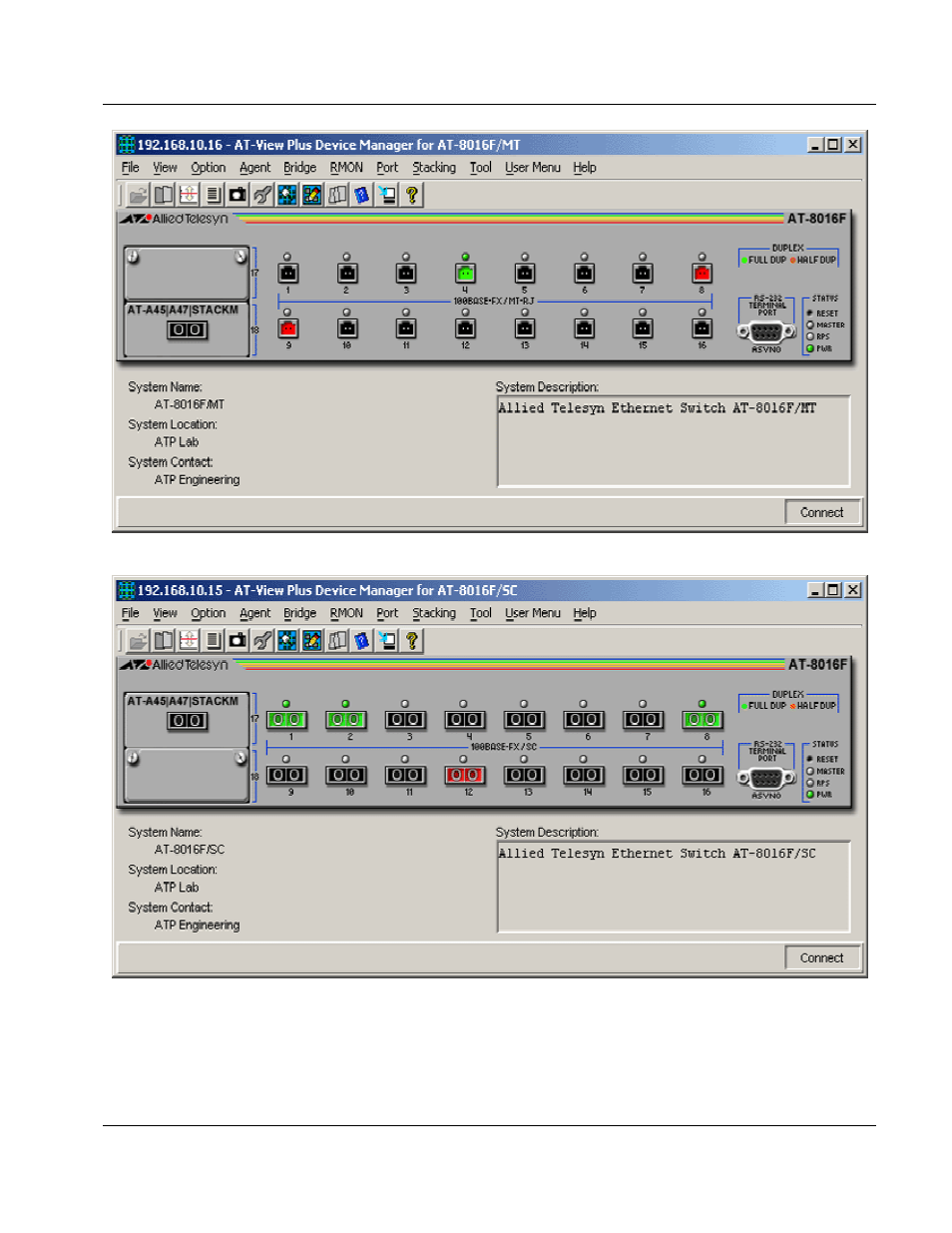The height and width of the screenshot is (1233, 952).
Task: Select port 16 on AT-8016F/MT switch
Action: 702,327
